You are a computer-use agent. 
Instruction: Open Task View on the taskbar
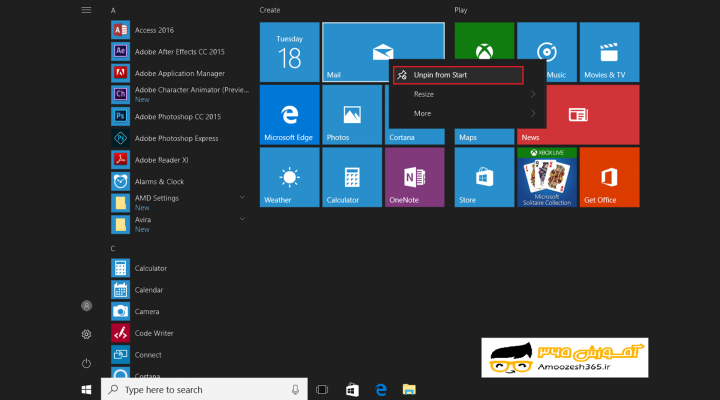point(322,389)
